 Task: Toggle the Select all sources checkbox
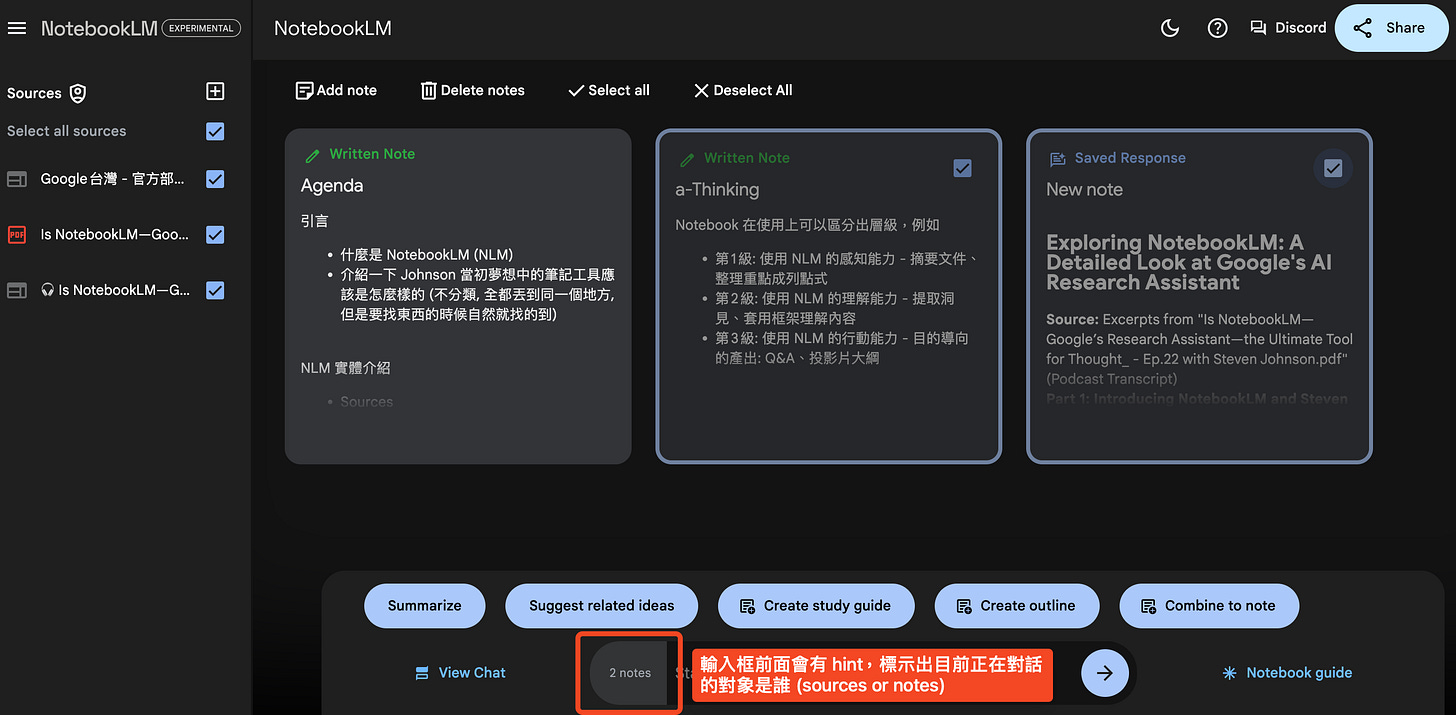coord(215,131)
